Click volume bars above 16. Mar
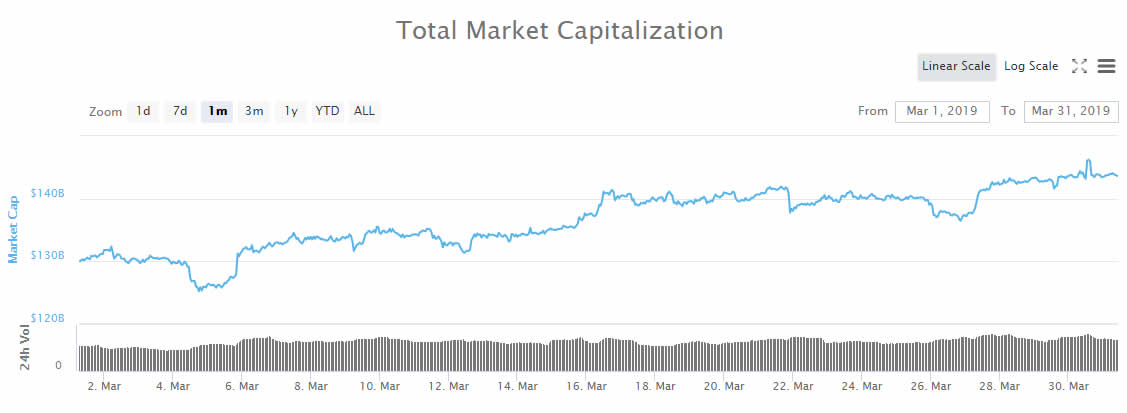Screen dimensions: 1127x413 (594, 353)
